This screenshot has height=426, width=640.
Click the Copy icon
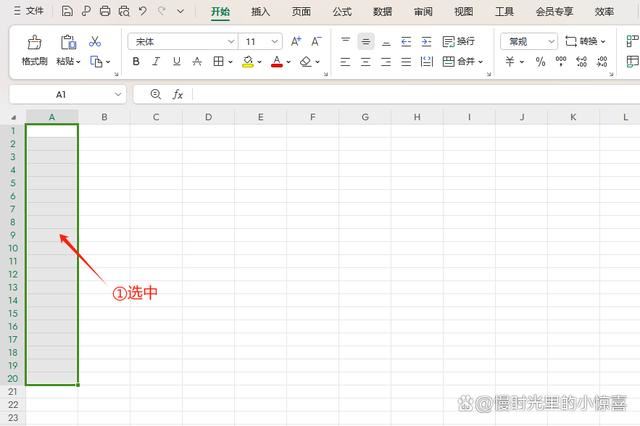point(96,62)
